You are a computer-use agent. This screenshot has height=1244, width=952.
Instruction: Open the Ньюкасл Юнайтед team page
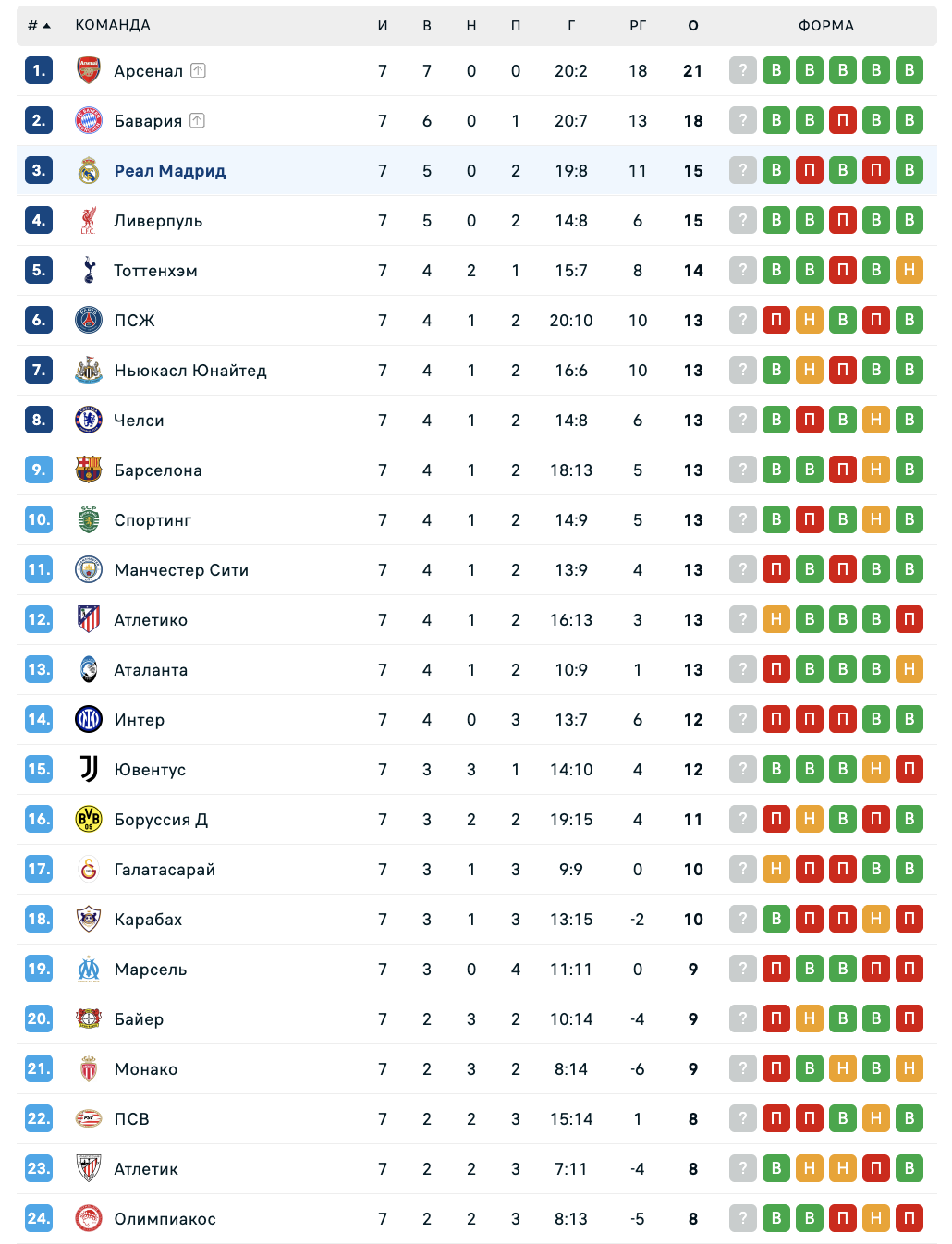190,371
